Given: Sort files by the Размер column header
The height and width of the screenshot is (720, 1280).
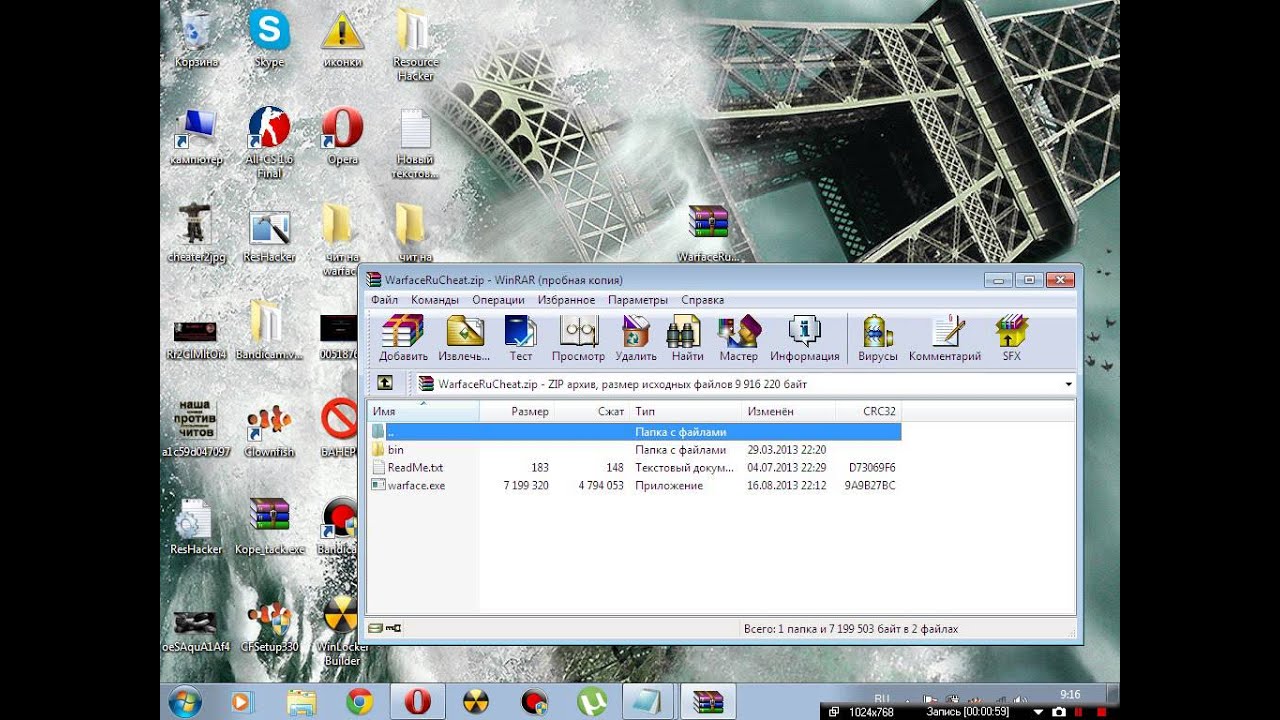Looking at the screenshot, I should pos(517,411).
